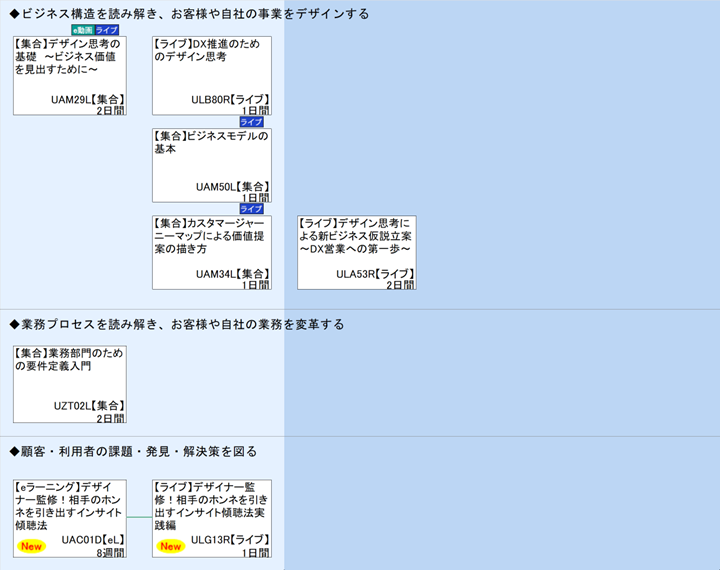
Task: Select heading ビジネス構造を読み解き、お客様や自社の事業をデザインする
Action: click(x=189, y=14)
